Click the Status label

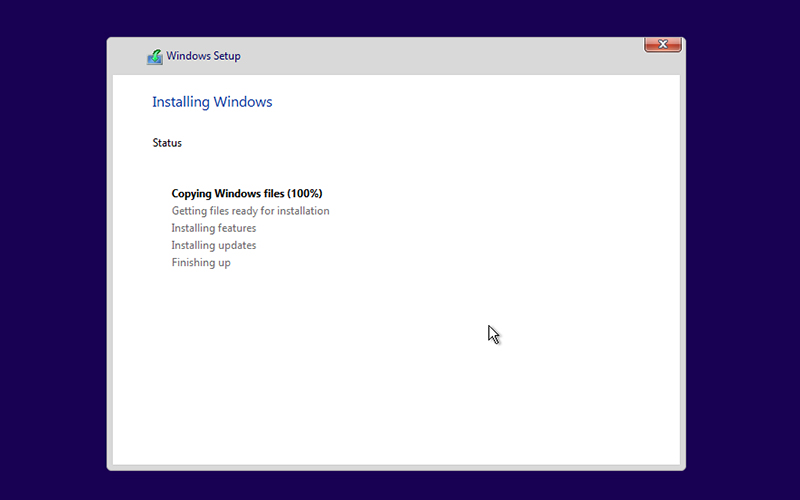pos(167,143)
